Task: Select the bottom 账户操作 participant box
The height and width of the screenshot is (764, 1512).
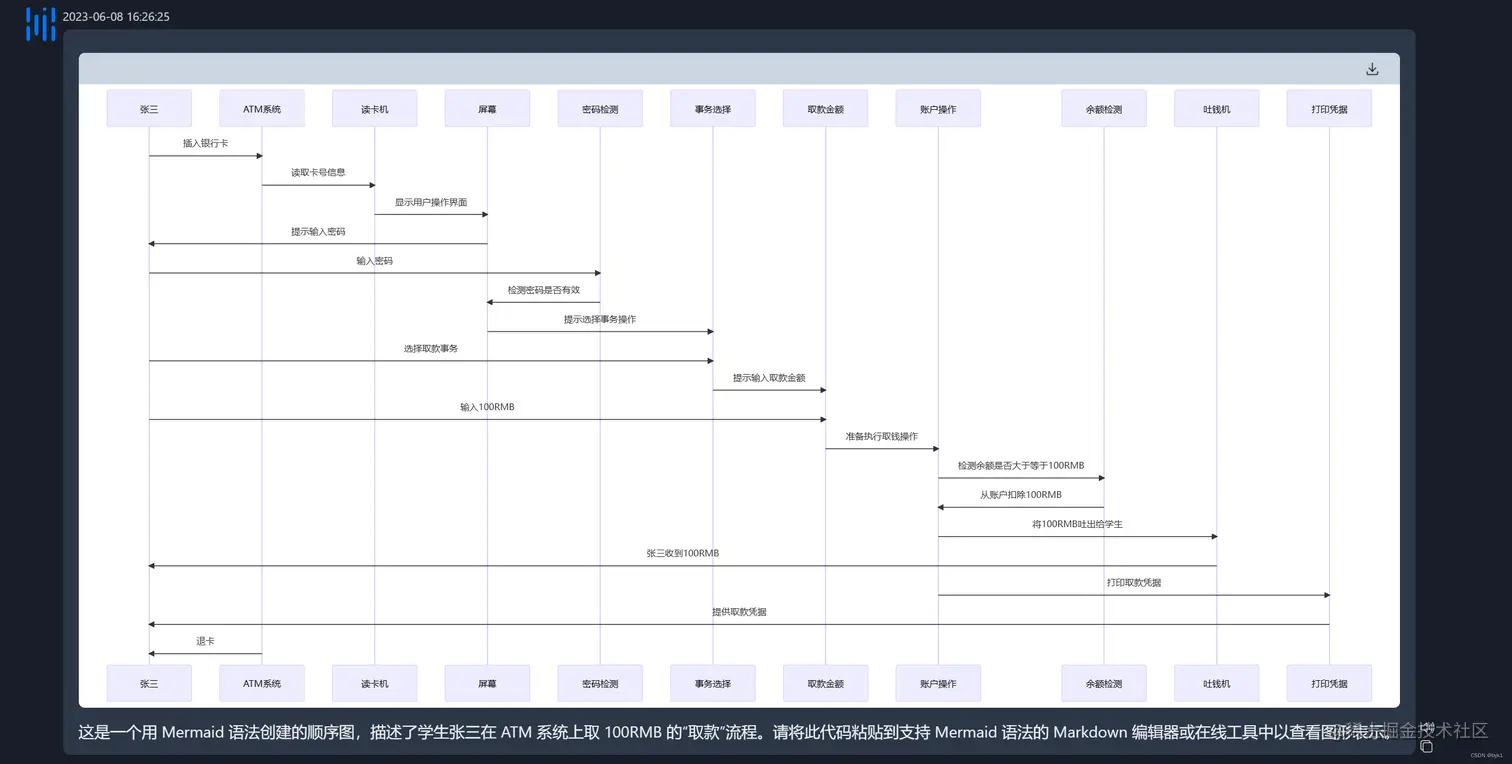Action: (938, 684)
